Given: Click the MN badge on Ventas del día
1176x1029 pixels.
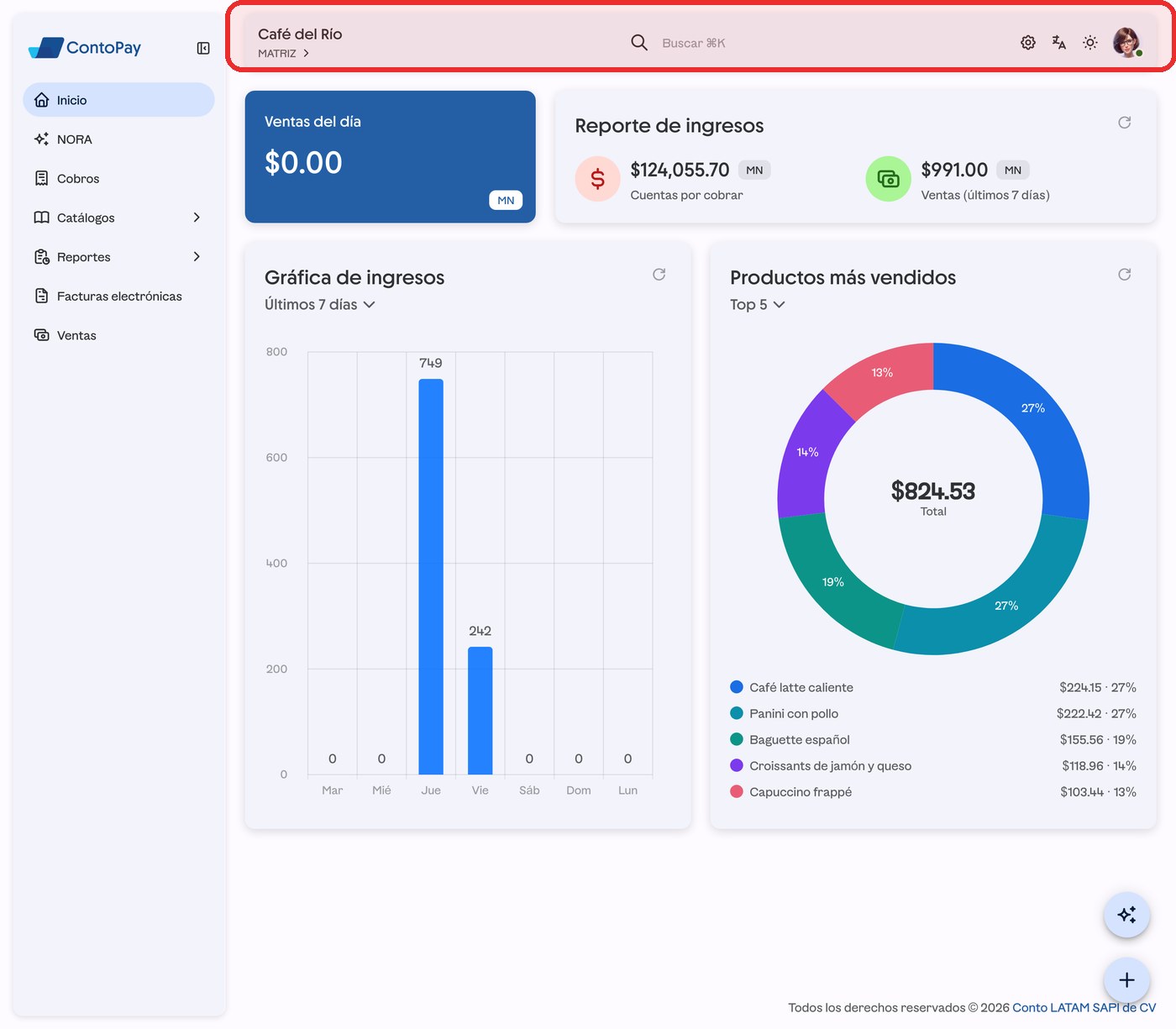Looking at the screenshot, I should coord(506,200).
